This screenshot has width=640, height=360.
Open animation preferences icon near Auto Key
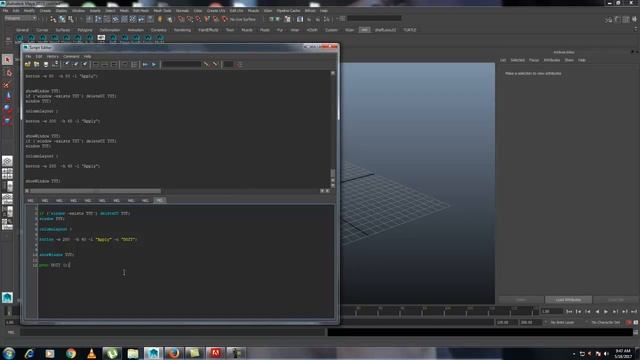click(x=636, y=322)
